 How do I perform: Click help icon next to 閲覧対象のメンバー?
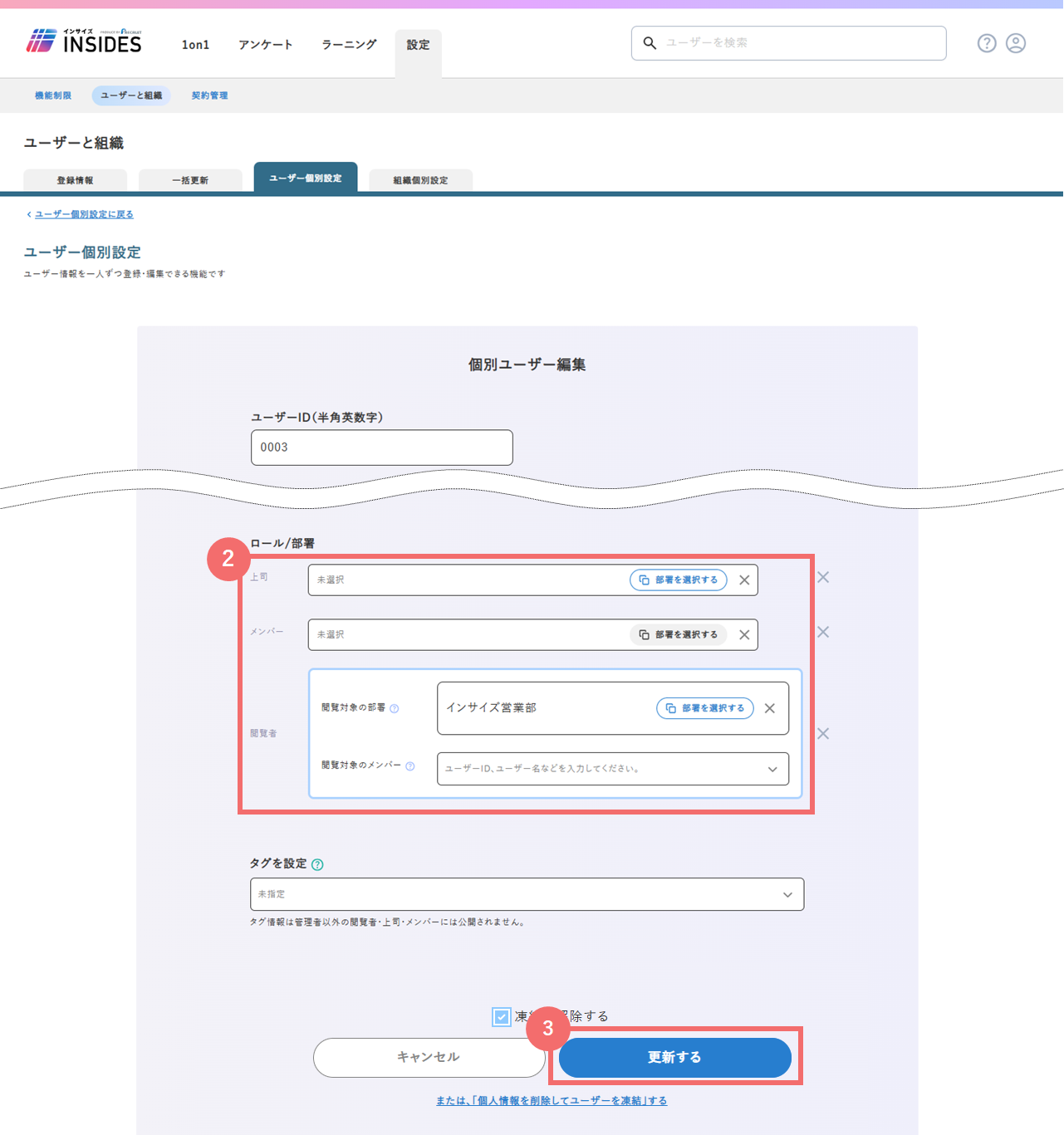point(410,766)
